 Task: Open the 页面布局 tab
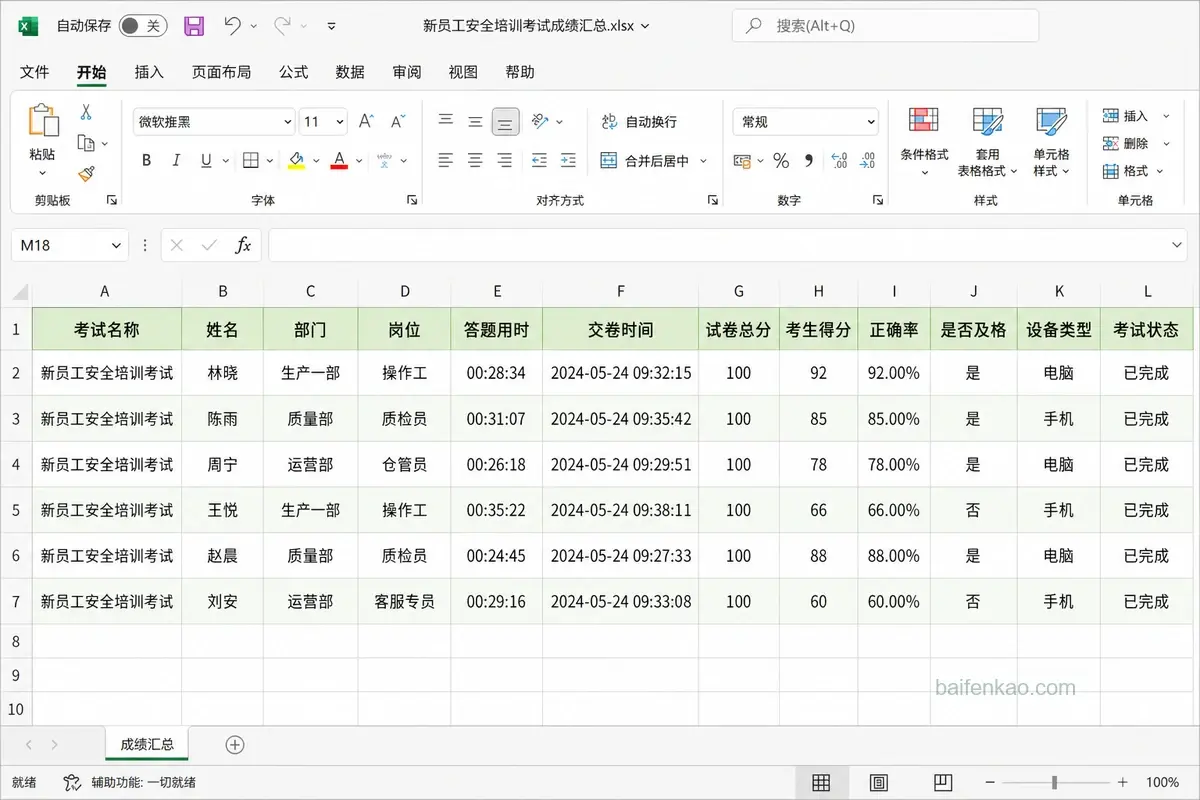pos(221,72)
